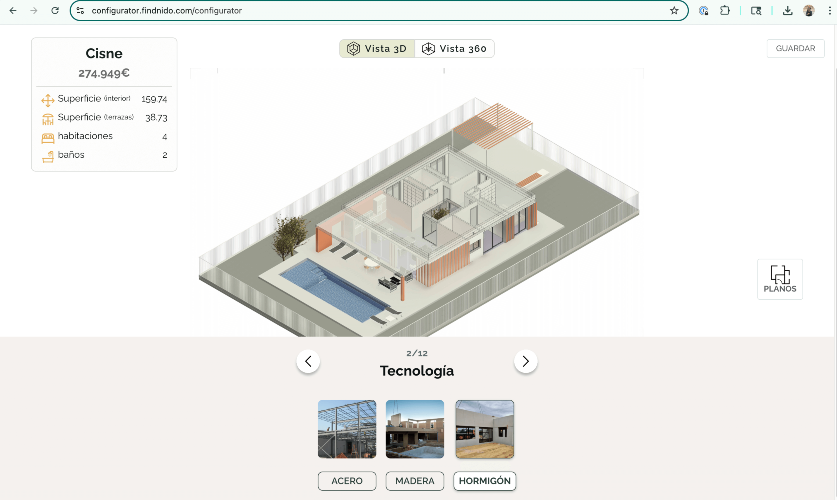Viewport: 837px width, 500px height.
Task: Go to next configuration step
Action: tap(525, 361)
